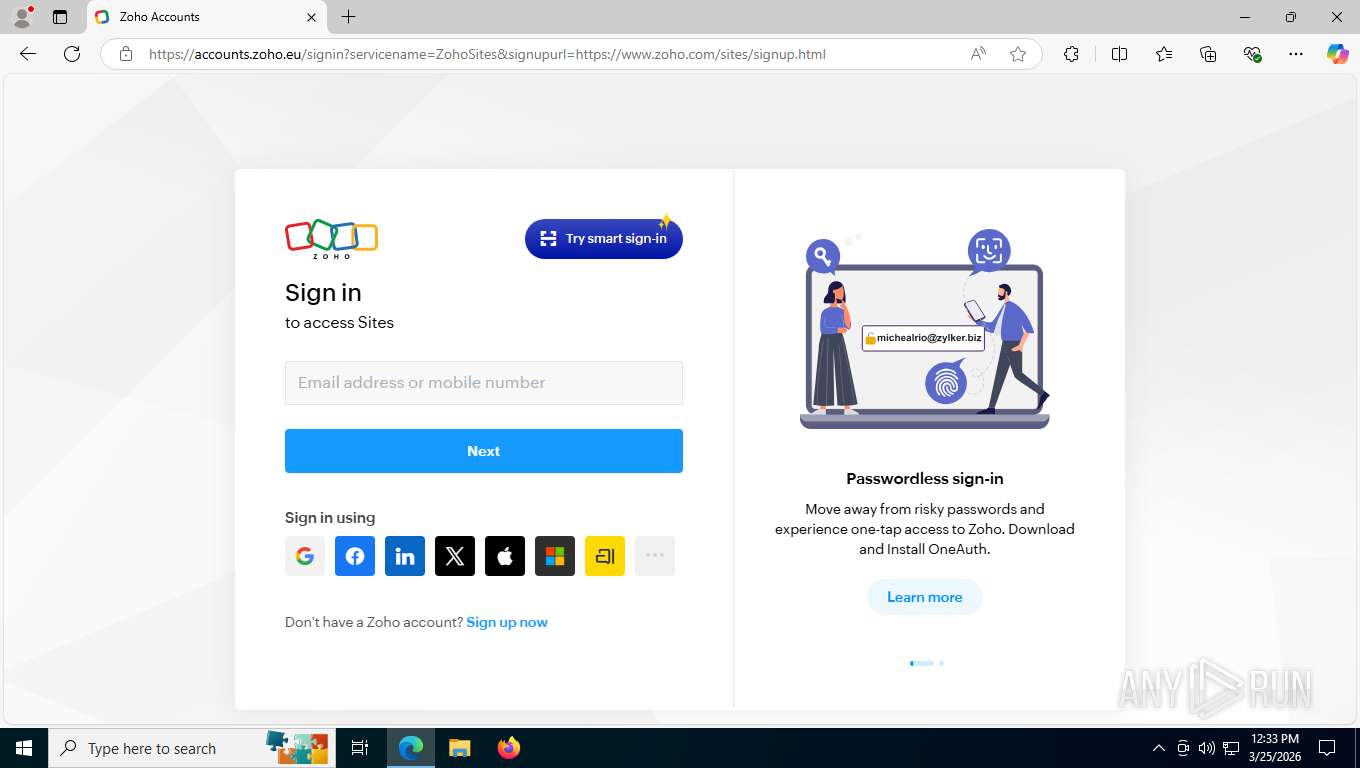This screenshot has width=1360, height=768.
Task: Sign in using Apple icon
Action: [505, 556]
